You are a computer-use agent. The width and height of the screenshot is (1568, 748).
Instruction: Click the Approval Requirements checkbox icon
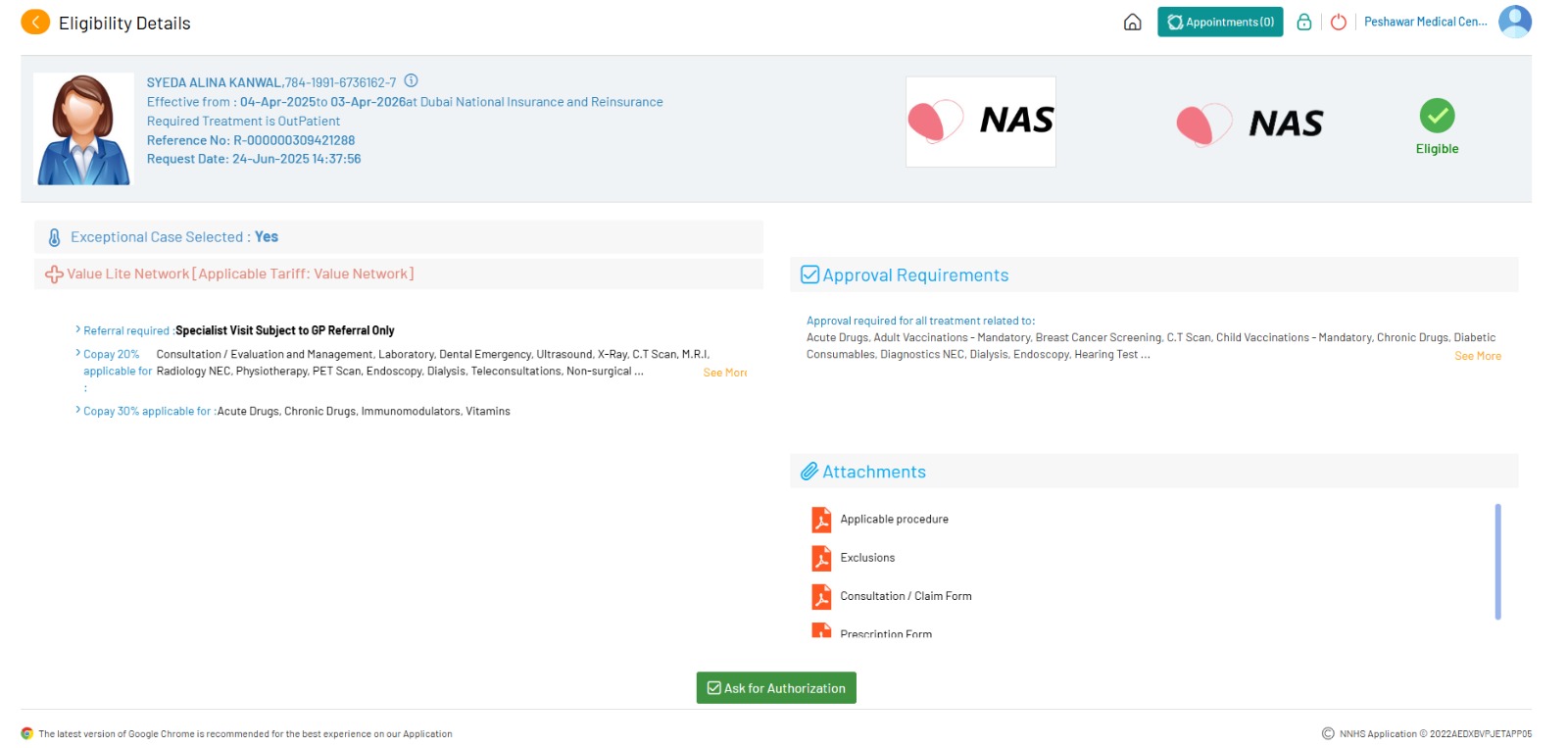pos(809,275)
